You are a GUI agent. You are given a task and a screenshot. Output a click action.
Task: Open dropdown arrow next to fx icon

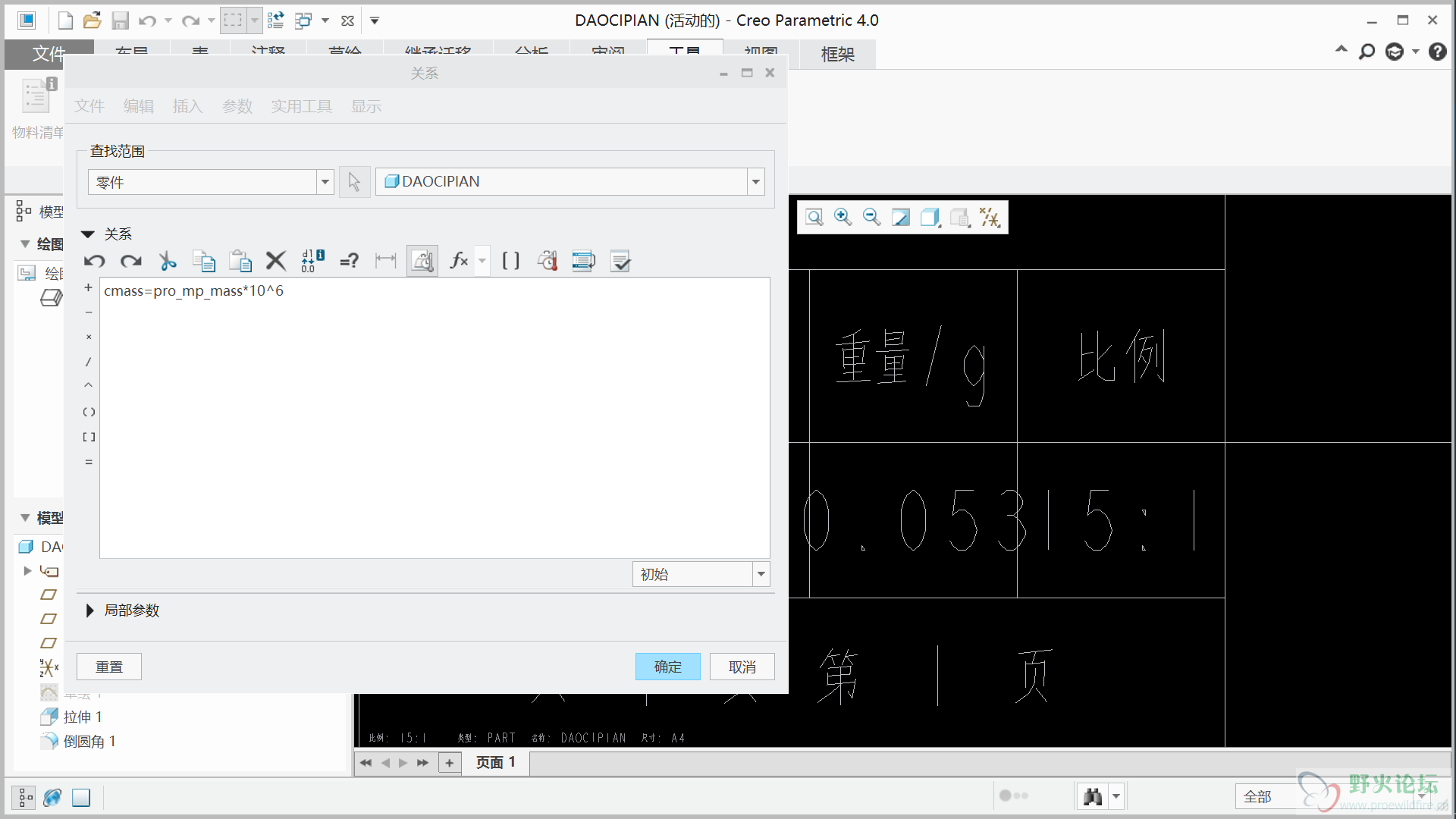pyautogui.click(x=482, y=262)
